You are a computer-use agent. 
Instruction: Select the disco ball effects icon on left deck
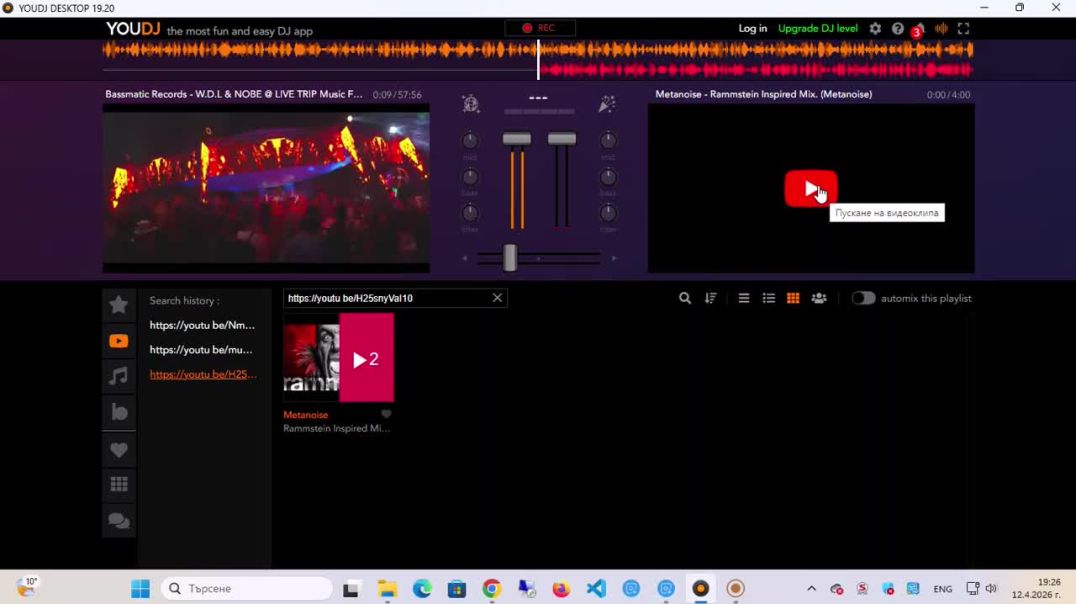470,103
